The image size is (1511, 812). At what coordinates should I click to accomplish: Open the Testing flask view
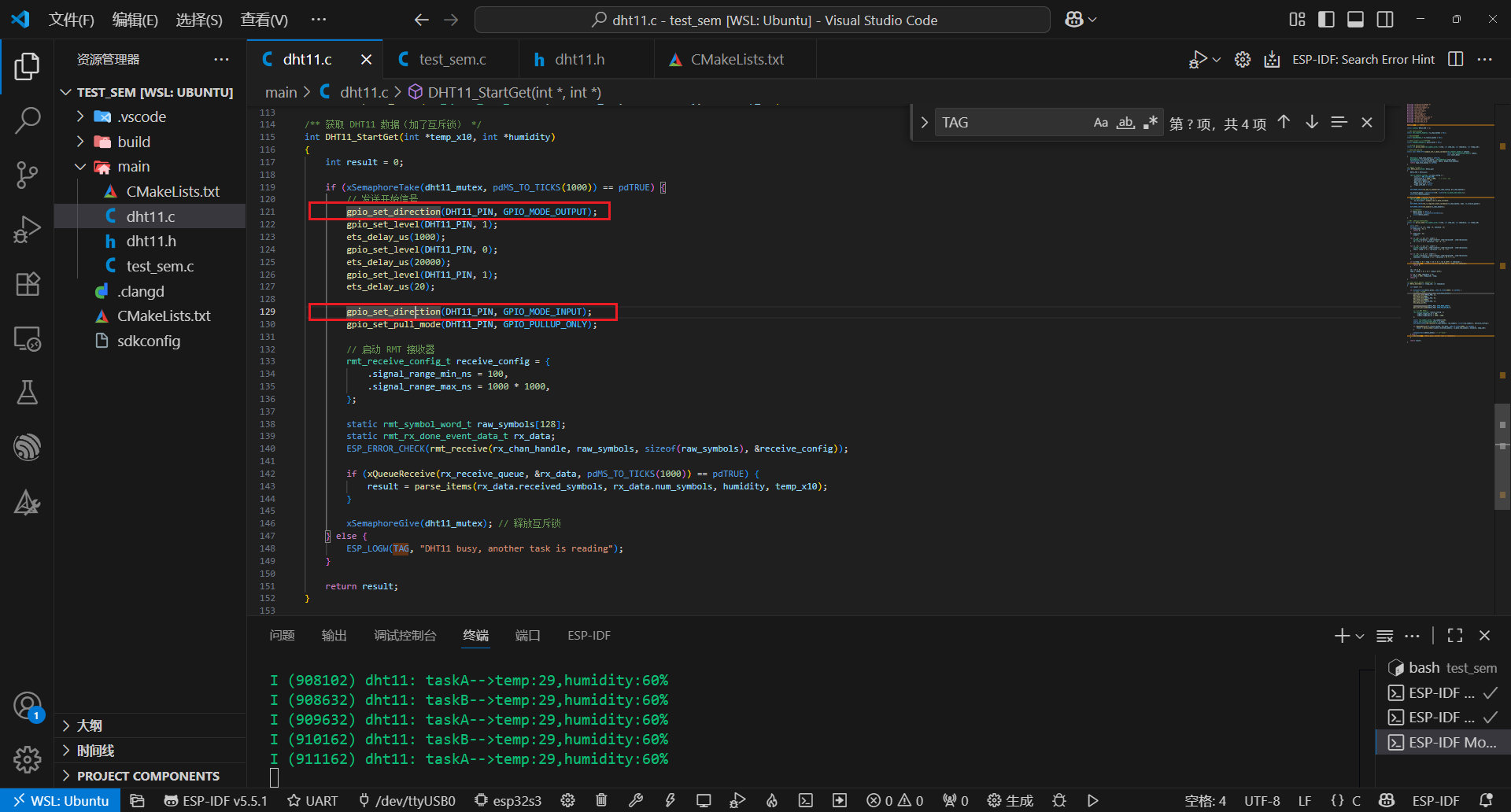(x=27, y=393)
